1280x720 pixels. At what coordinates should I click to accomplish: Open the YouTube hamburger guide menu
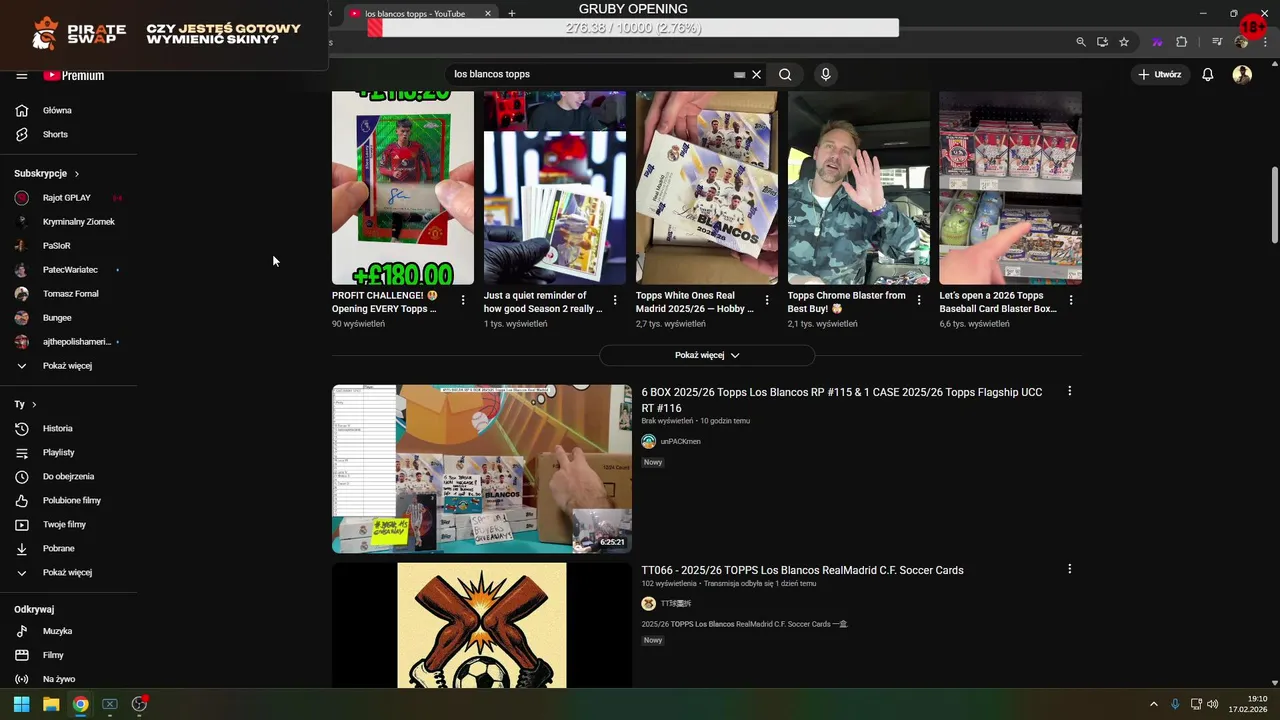click(21, 75)
